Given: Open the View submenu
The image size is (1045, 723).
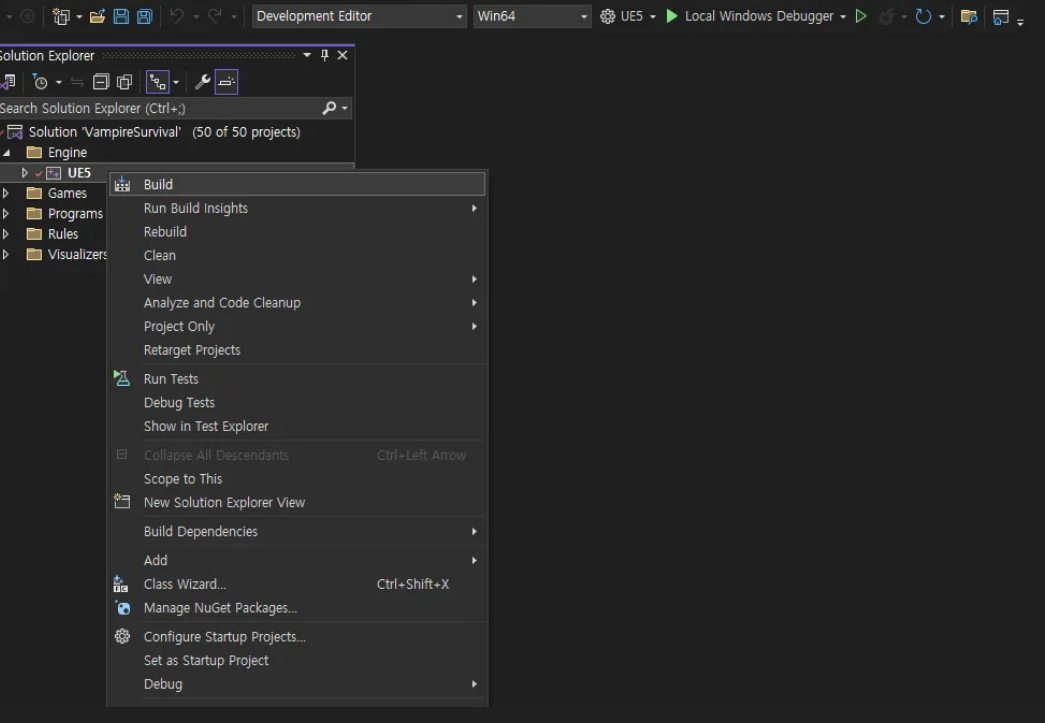Looking at the screenshot, I should pos(297,279).
